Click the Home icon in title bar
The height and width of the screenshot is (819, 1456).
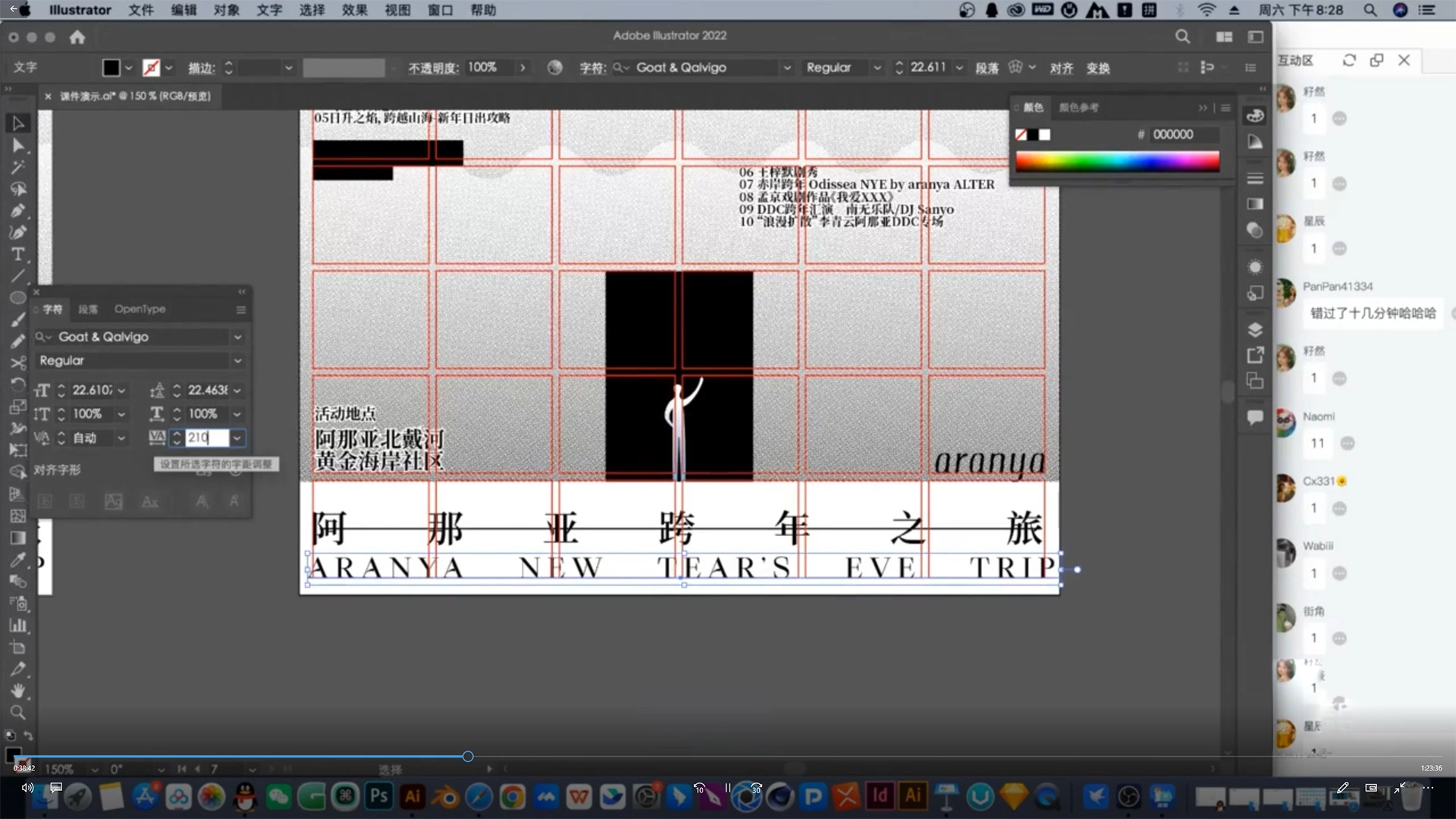(77, 37)
